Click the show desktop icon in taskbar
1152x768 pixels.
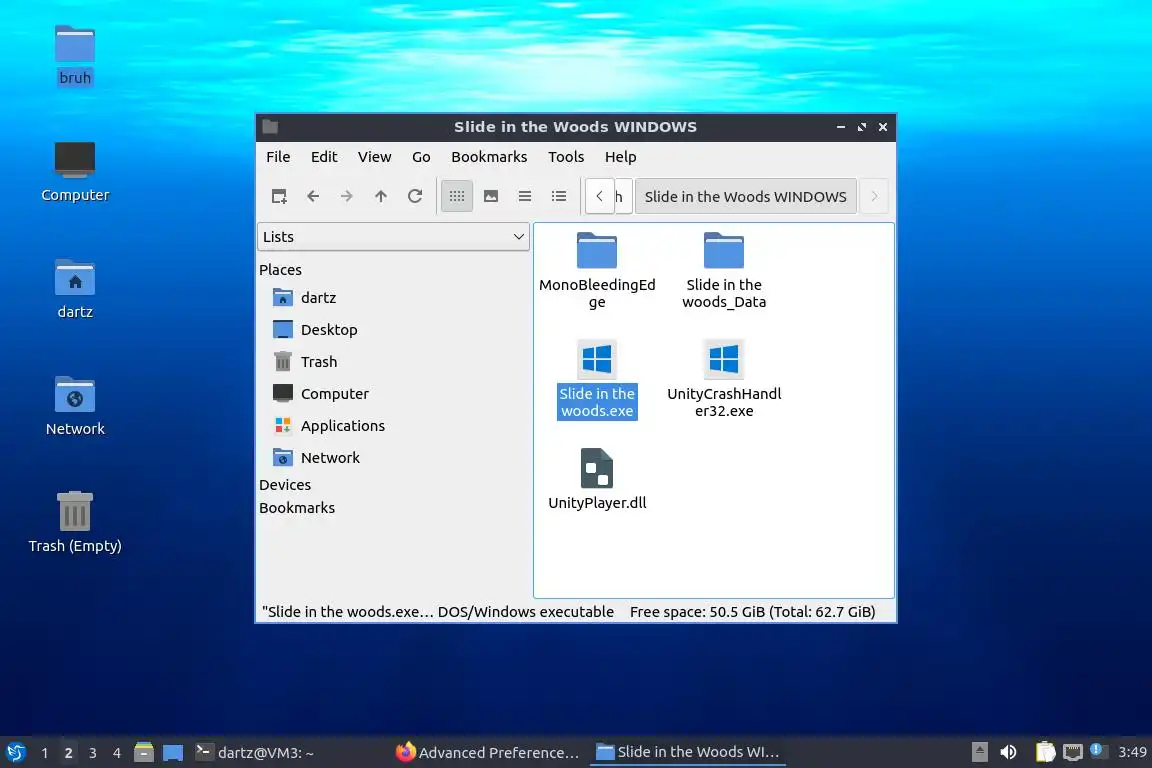tap(173, 753)
